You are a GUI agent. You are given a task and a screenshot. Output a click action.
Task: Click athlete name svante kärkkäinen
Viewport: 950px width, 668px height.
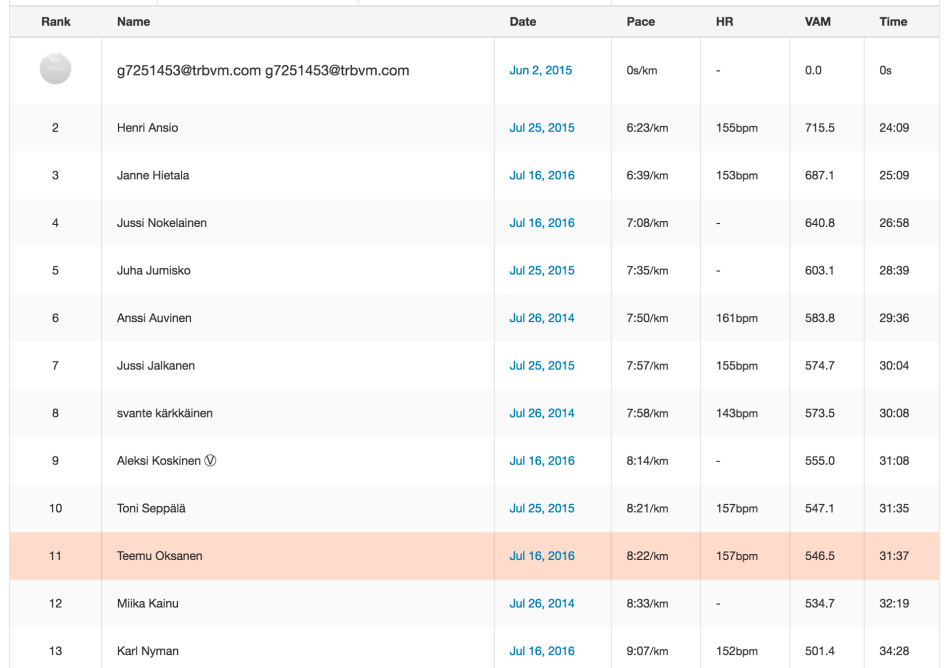tap(164, 413)
